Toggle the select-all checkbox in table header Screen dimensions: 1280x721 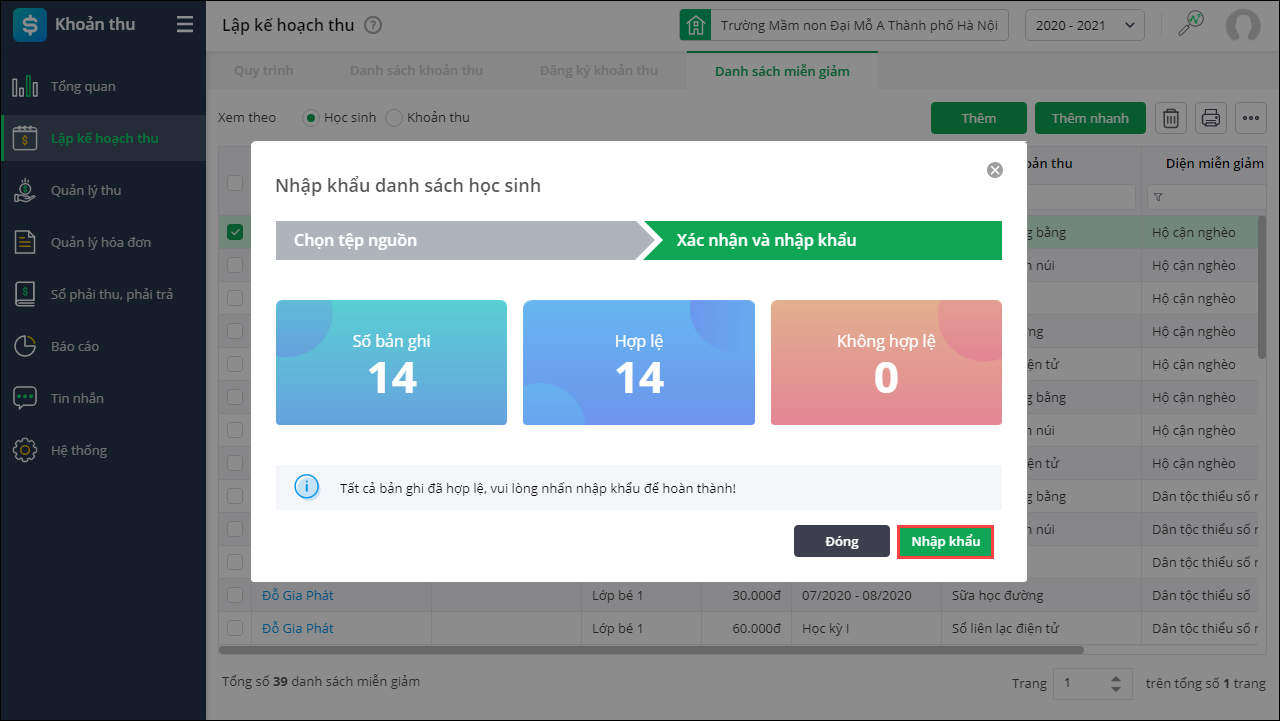click(235, 182)
